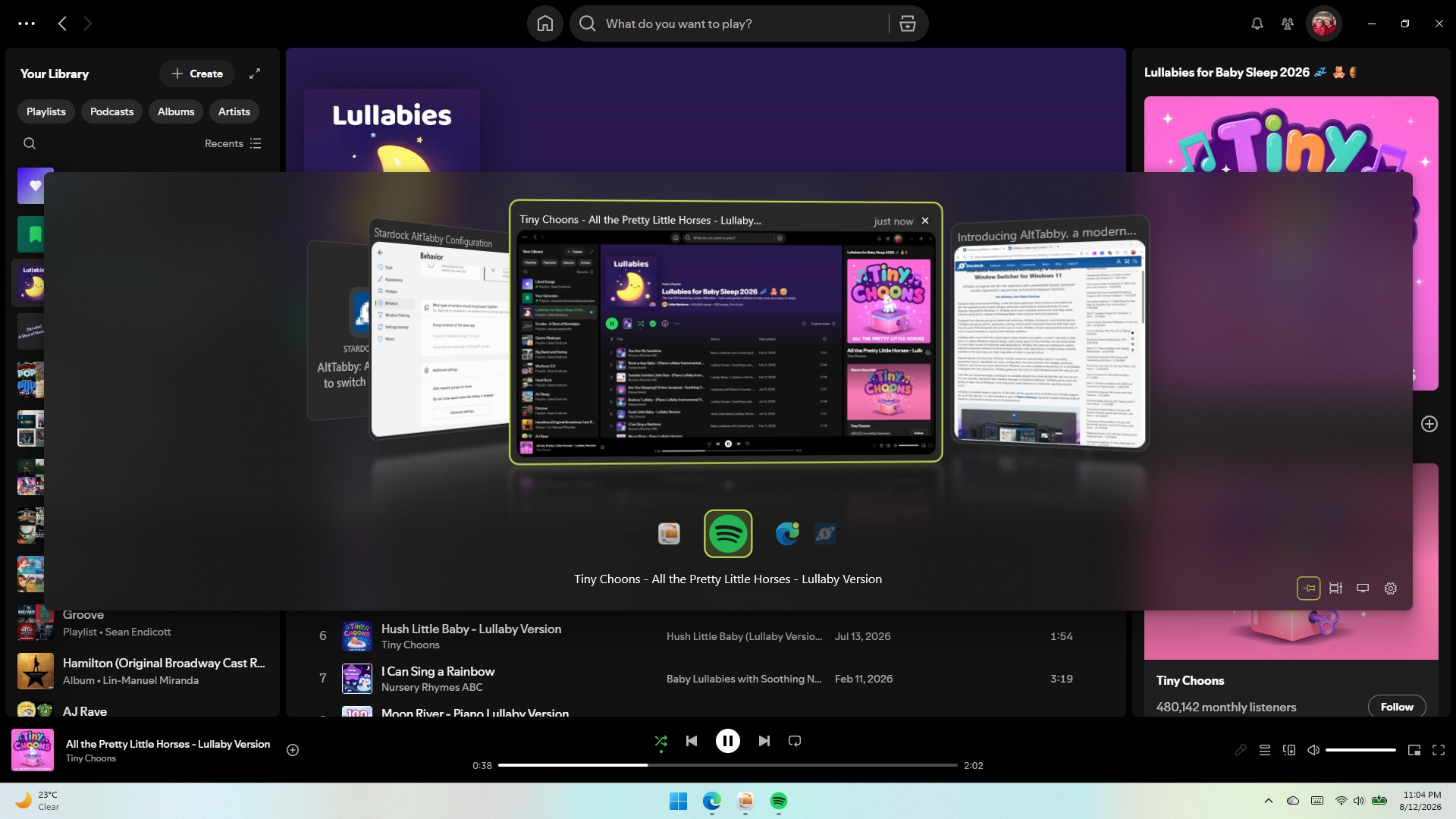Toggle AltTabby window grouping layout icon
Screen dimensions: 1456x819
(1336, 588)
